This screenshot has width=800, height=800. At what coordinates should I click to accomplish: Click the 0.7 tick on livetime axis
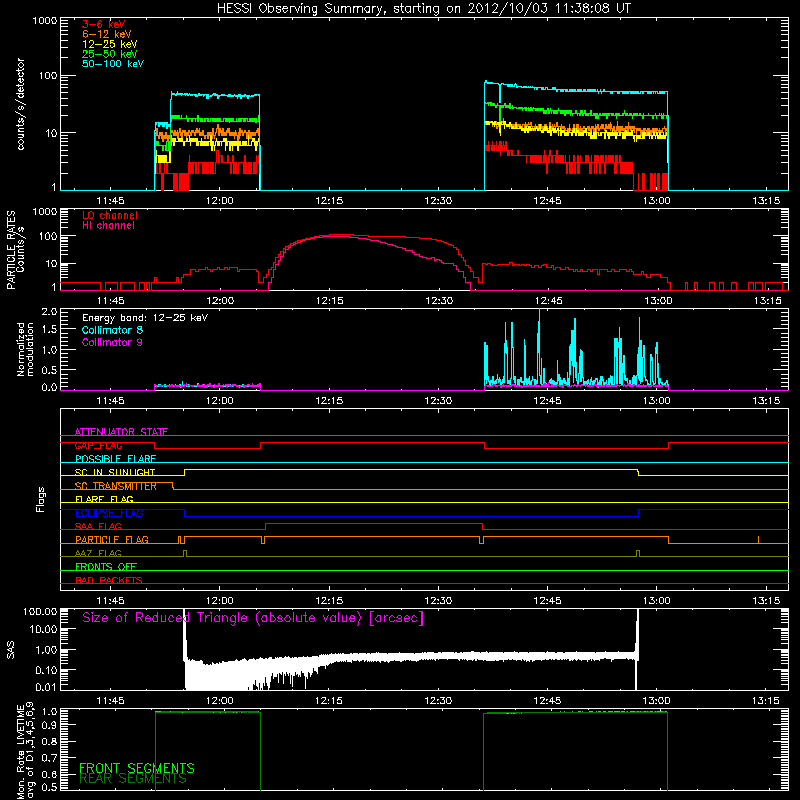49,757
